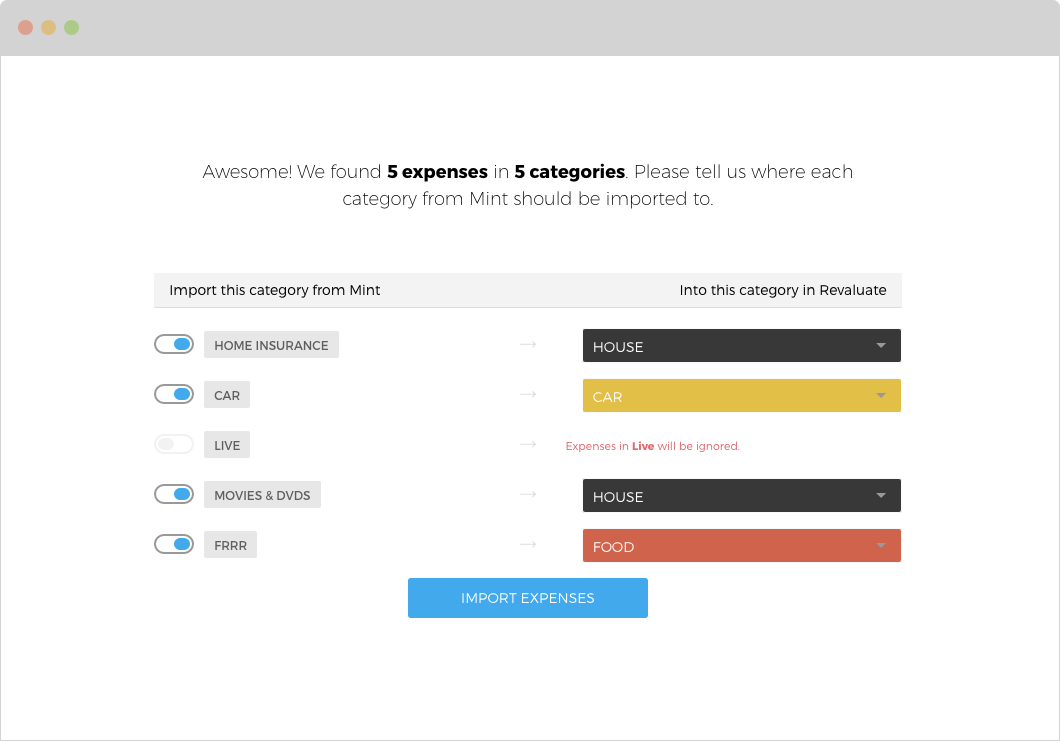Image resolution: width=1060 pixels, height=741 pixels.
Task: Click the Home Insurance category tag
Action: (271, 345)
